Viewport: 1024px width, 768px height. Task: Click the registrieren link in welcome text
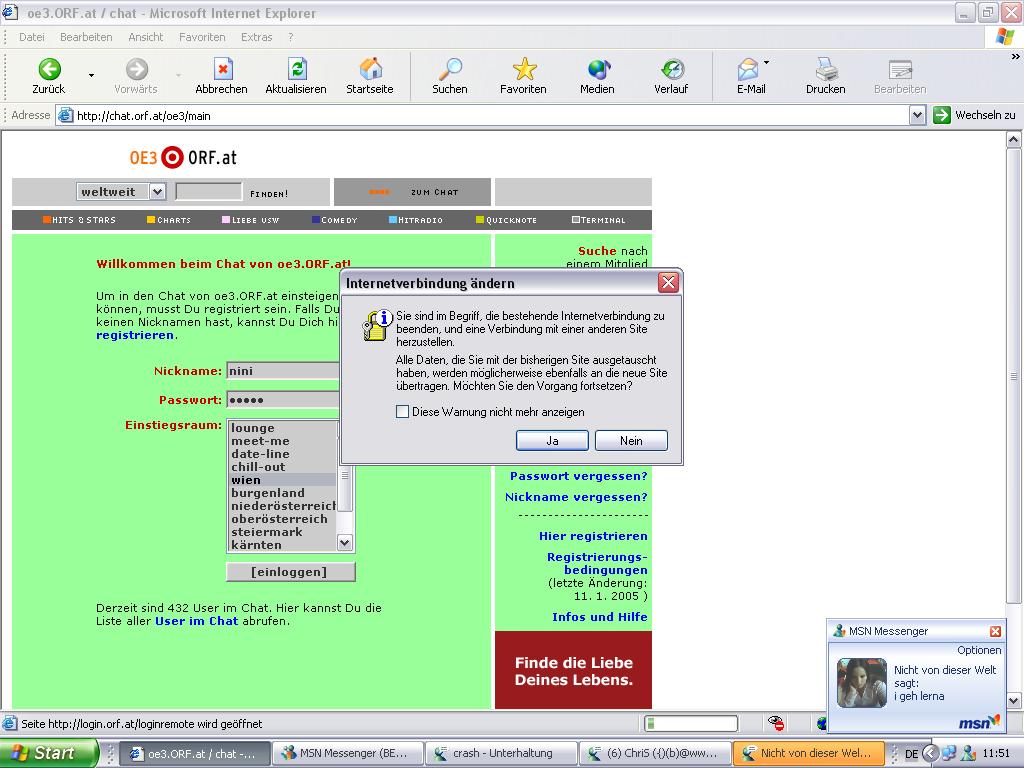click(x=135, y=335)
